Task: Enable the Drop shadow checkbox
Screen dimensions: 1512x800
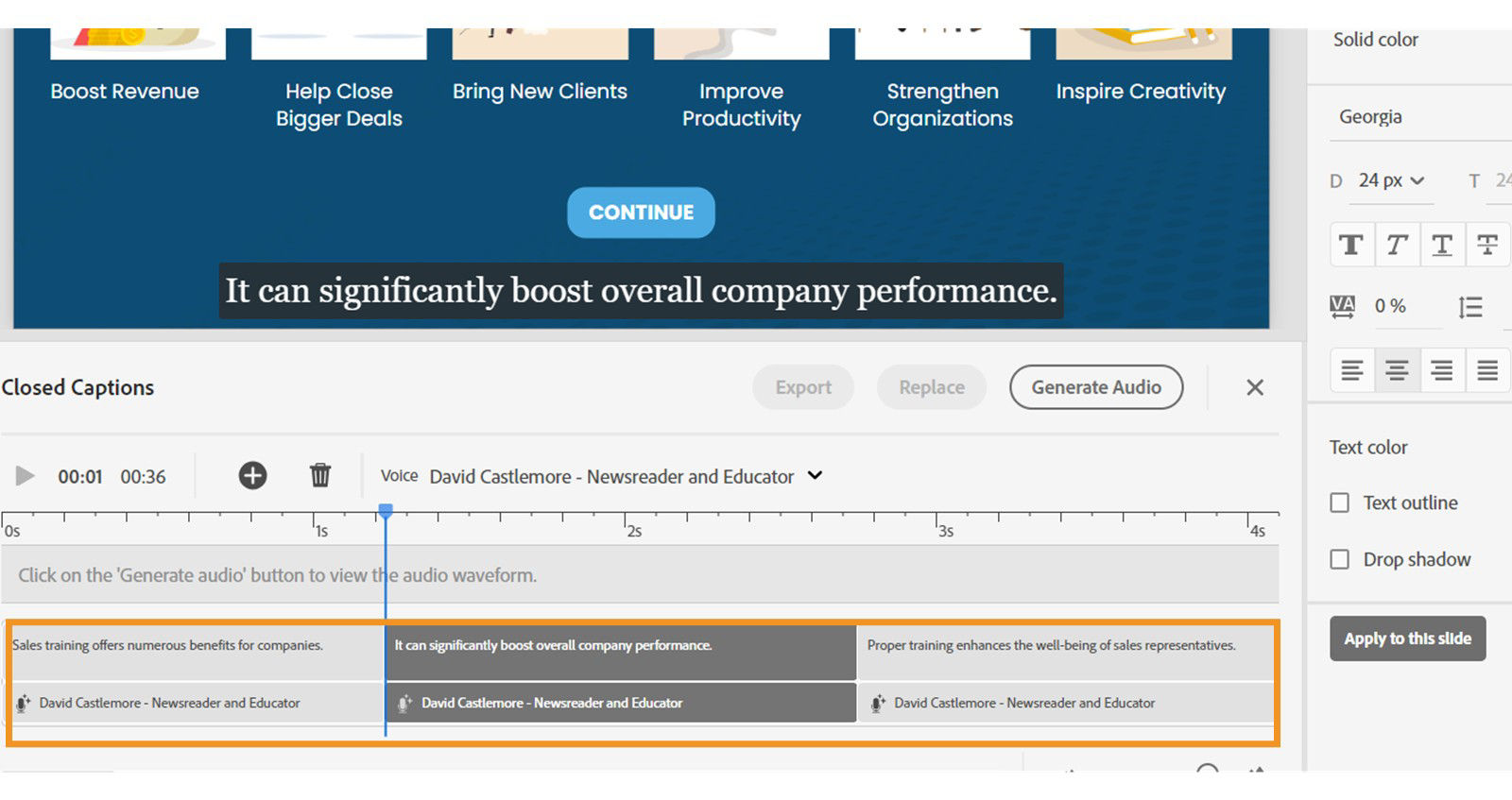Action: [1340, 559]
